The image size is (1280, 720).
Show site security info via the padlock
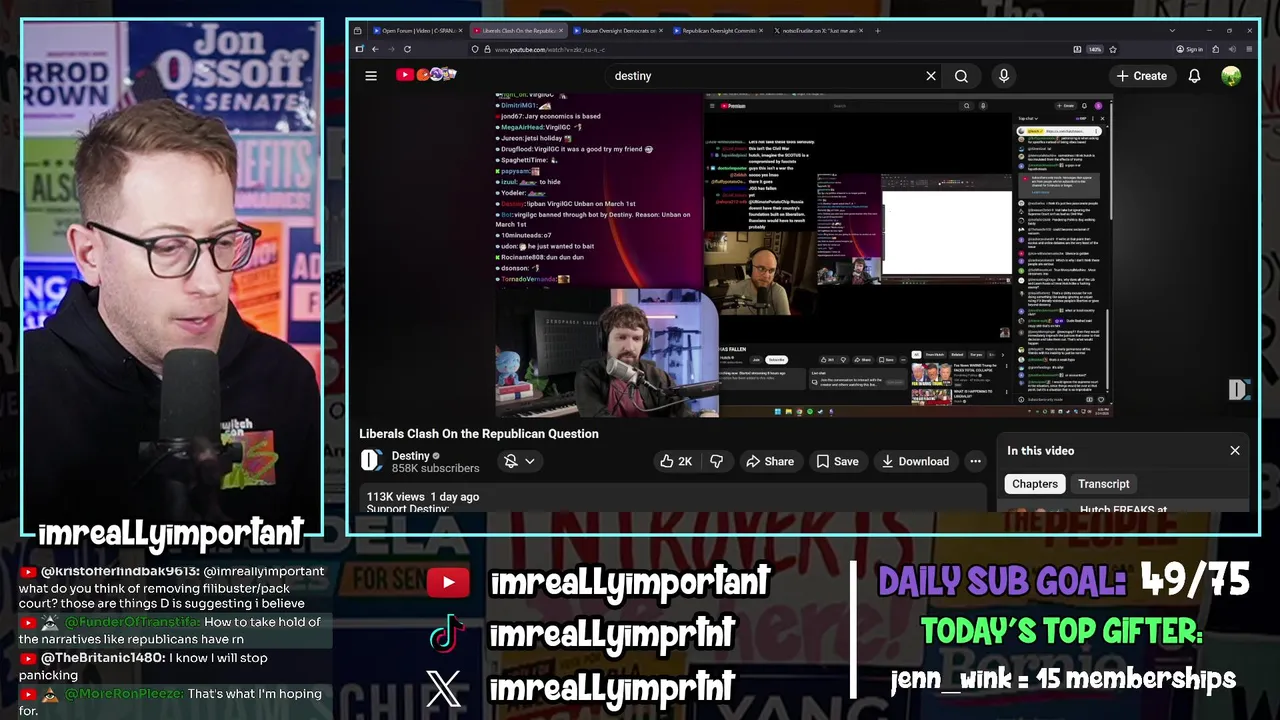pos(486,49)
